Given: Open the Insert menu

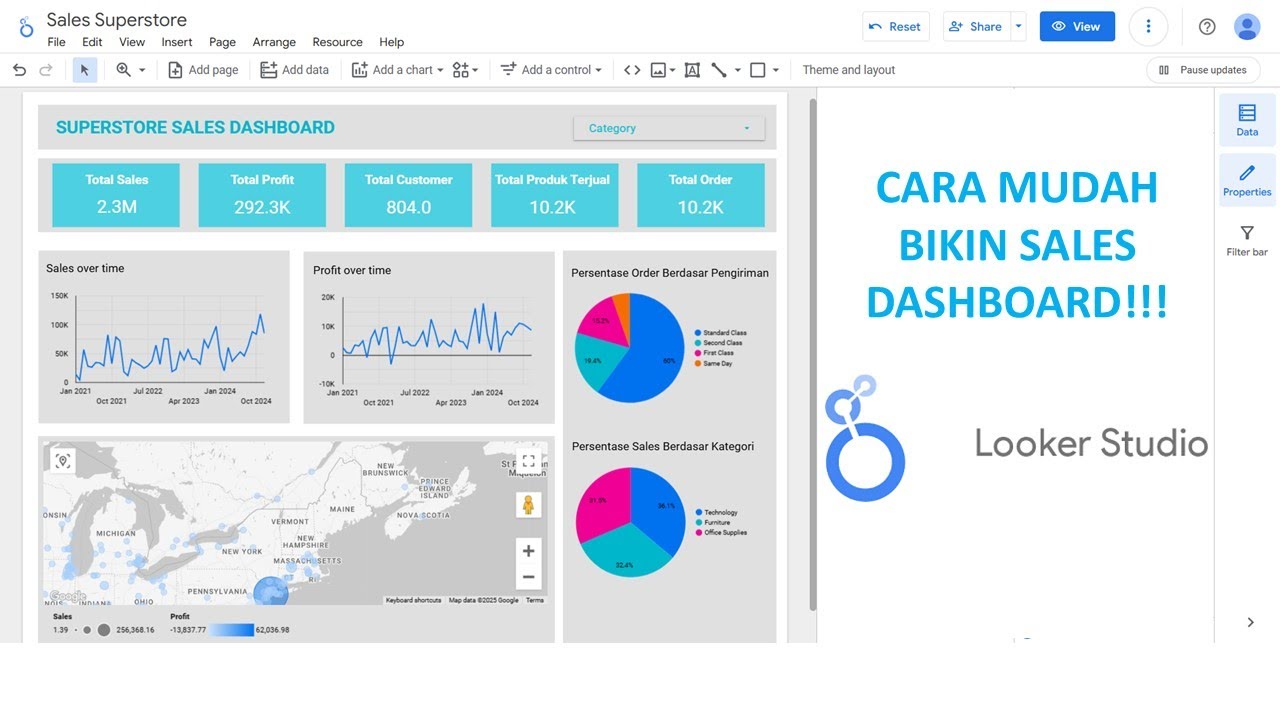Looking at the screenshot, I should [x=177, y=42].
